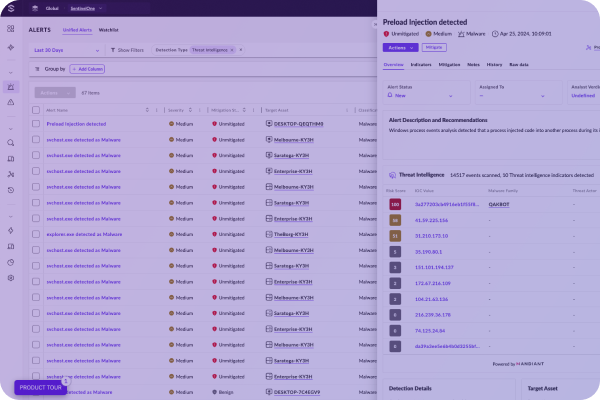Click the Show Filters funnel icon
This screenshot has width=600, height=400.
(x=111, y=49)
